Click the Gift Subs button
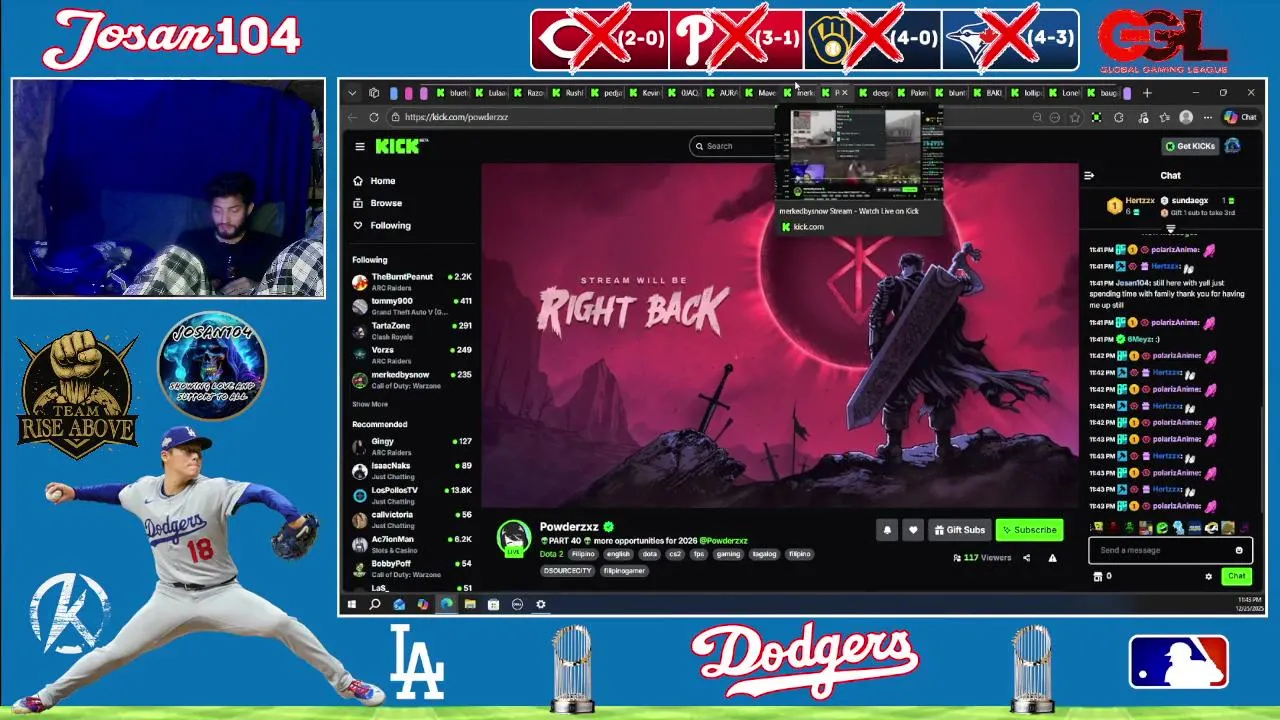 [959, 530]
